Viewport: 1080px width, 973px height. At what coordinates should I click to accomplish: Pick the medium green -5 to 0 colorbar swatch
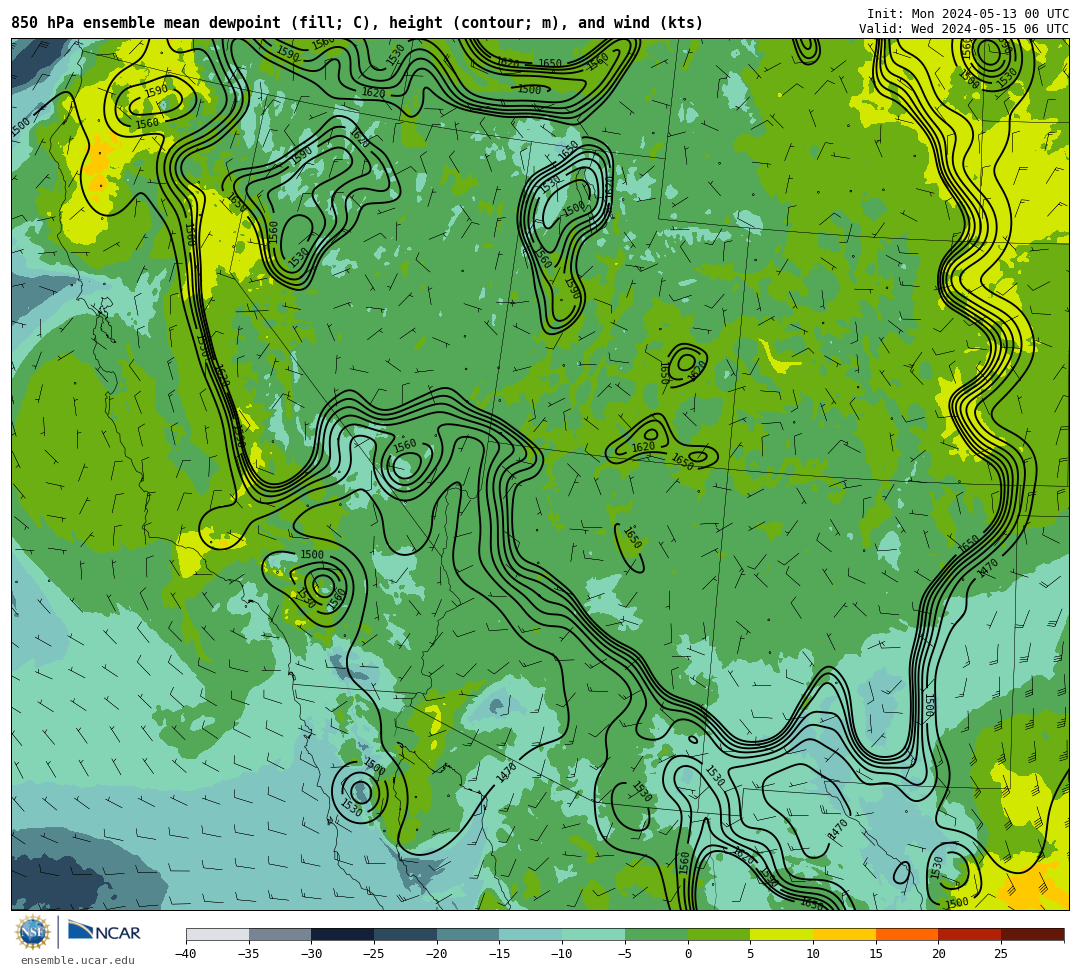point(656,934)
